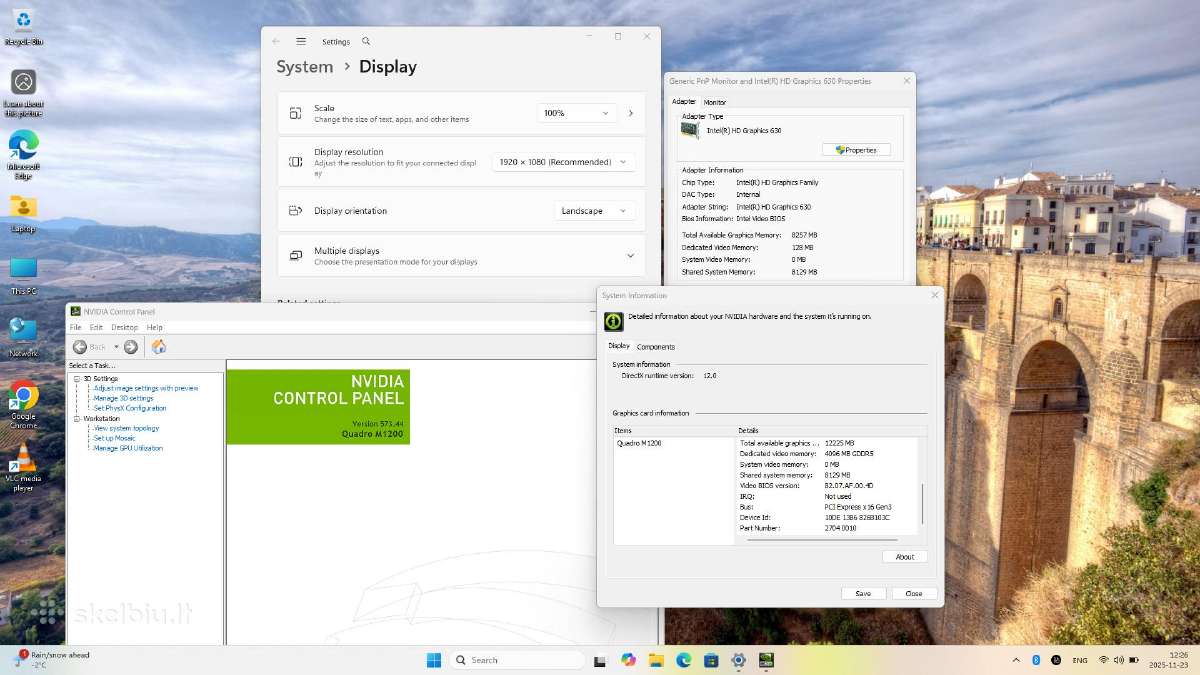Viewport: 1200px width, 675px height.
Task: Collapse the 3D Settings tree node
Action: (78, 379)
